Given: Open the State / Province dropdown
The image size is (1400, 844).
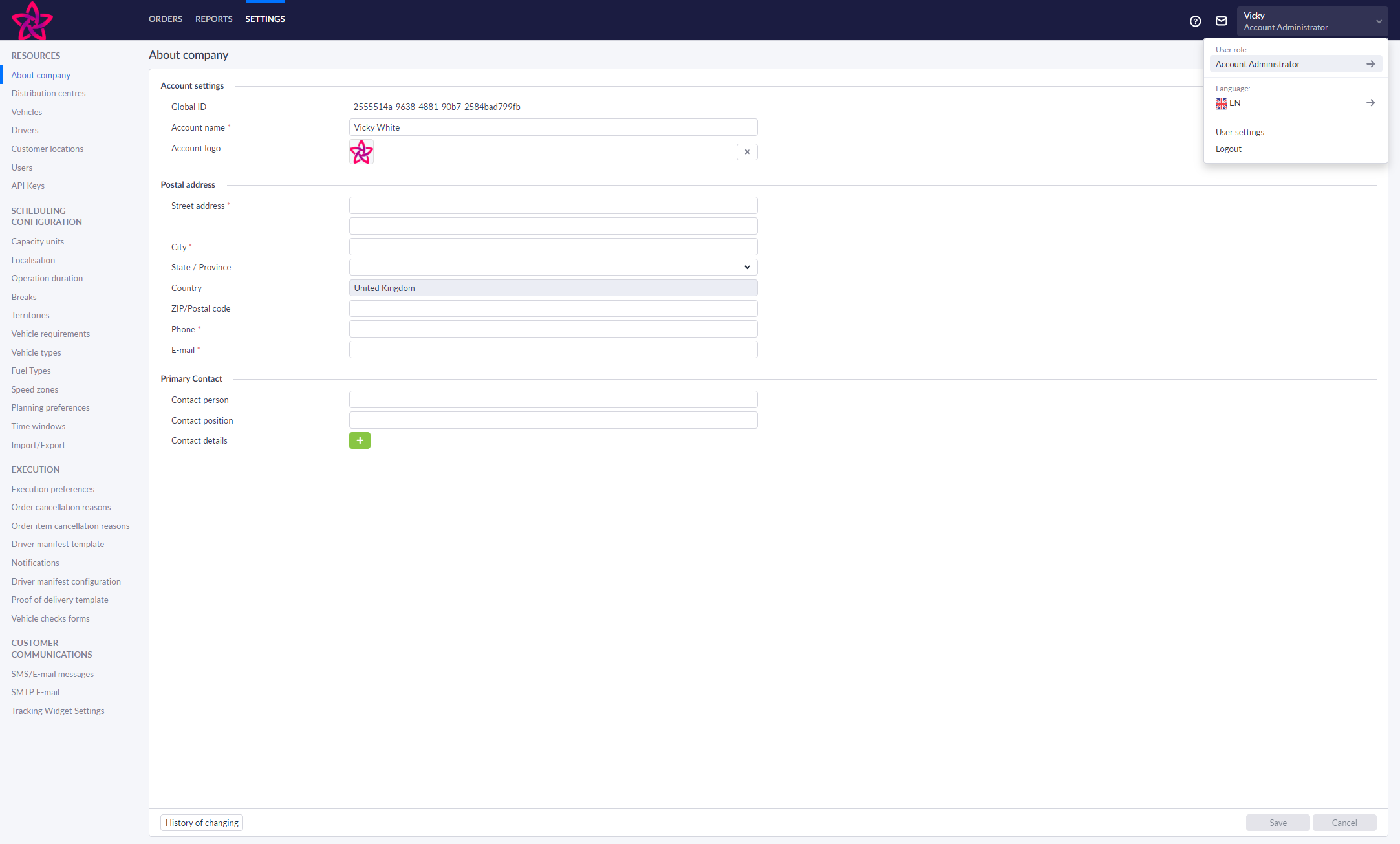Looking at the screenshot, I should [553, 267].
